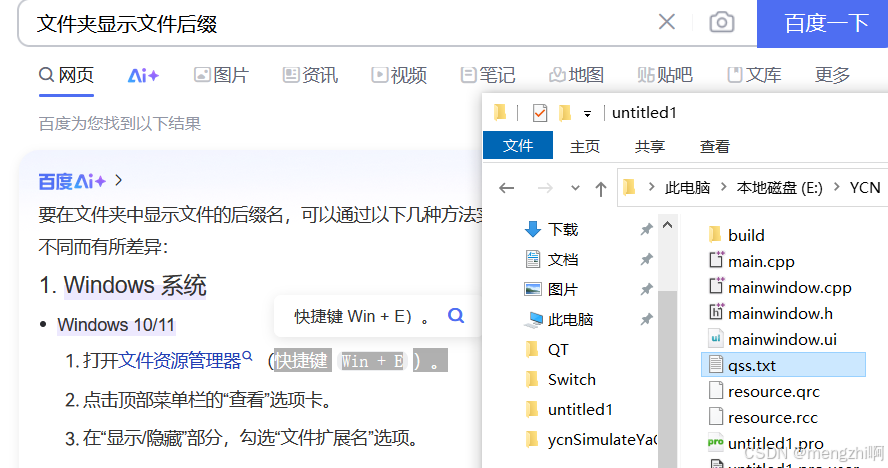Click in the Baidu search input field

pos(340,24)
